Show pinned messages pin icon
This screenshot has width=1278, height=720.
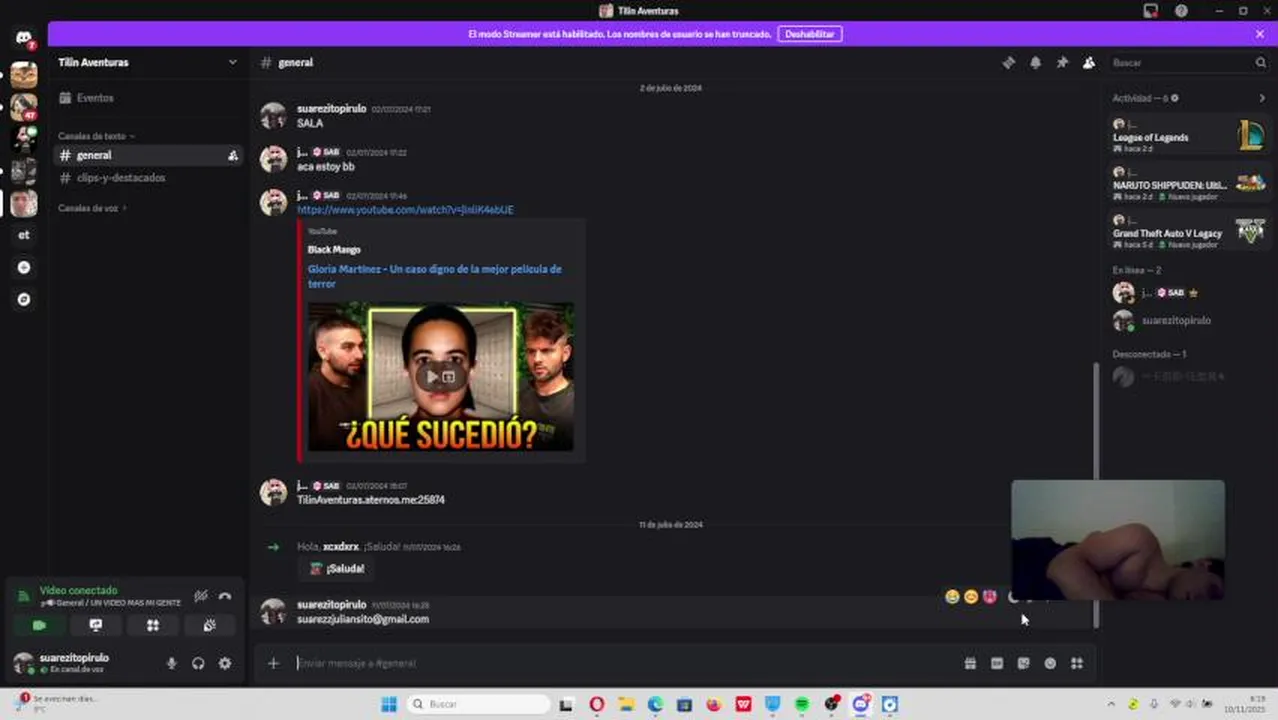1062,62
